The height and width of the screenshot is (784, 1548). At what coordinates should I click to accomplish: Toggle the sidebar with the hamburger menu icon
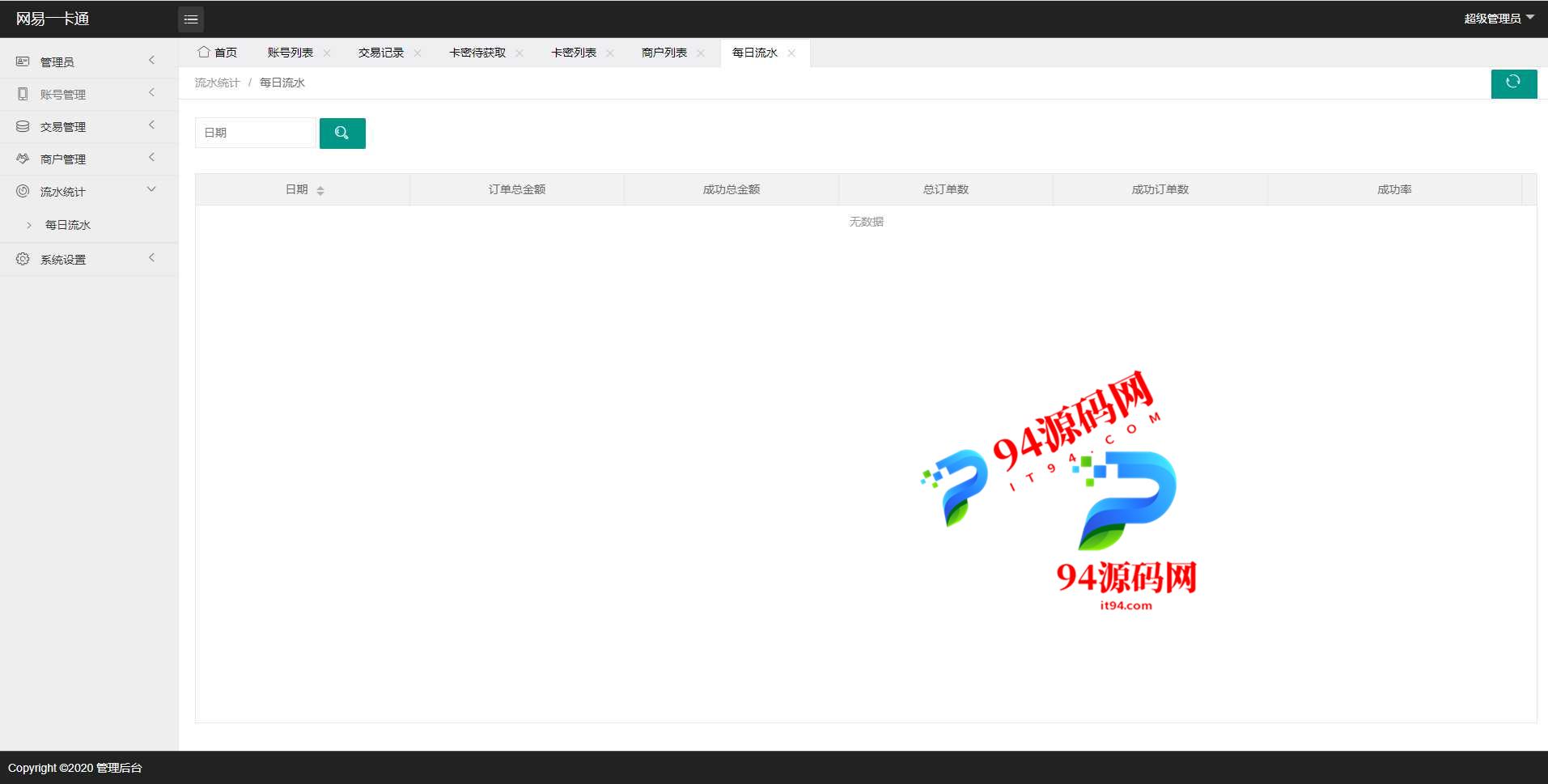tap(191, 19)
